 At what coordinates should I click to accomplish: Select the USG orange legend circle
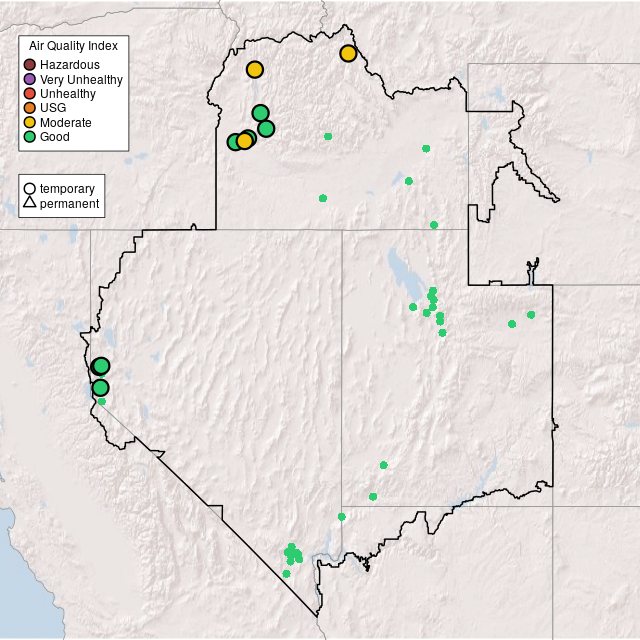[30, 108]
